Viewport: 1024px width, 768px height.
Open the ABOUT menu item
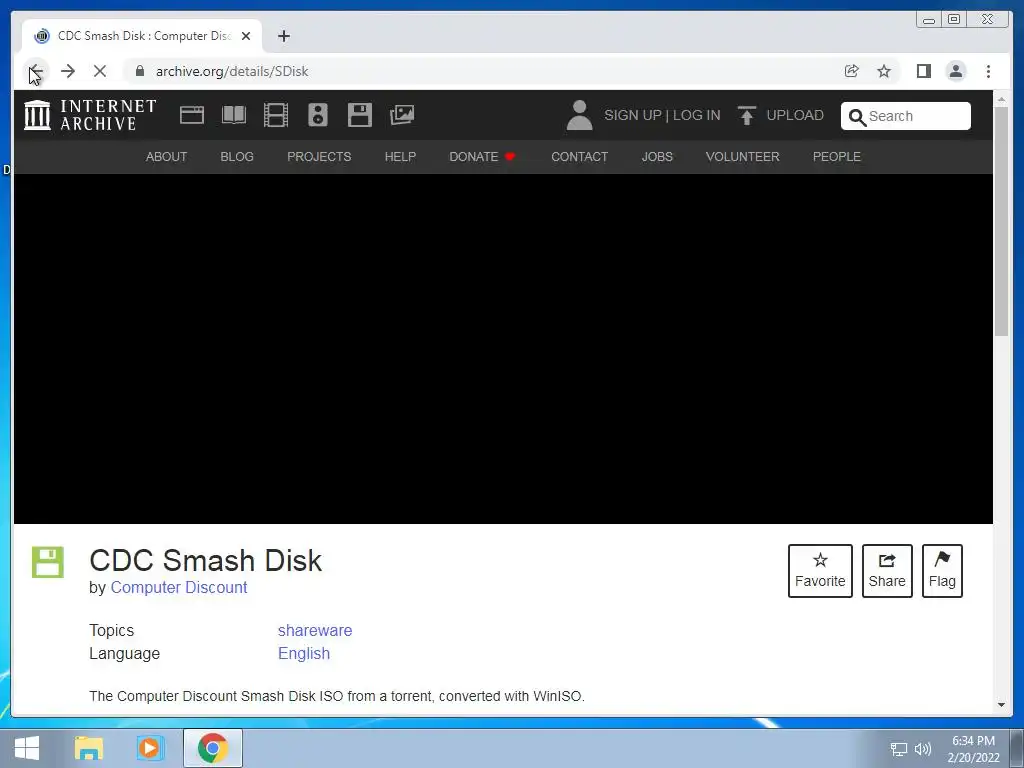click(x=167, y=157)
